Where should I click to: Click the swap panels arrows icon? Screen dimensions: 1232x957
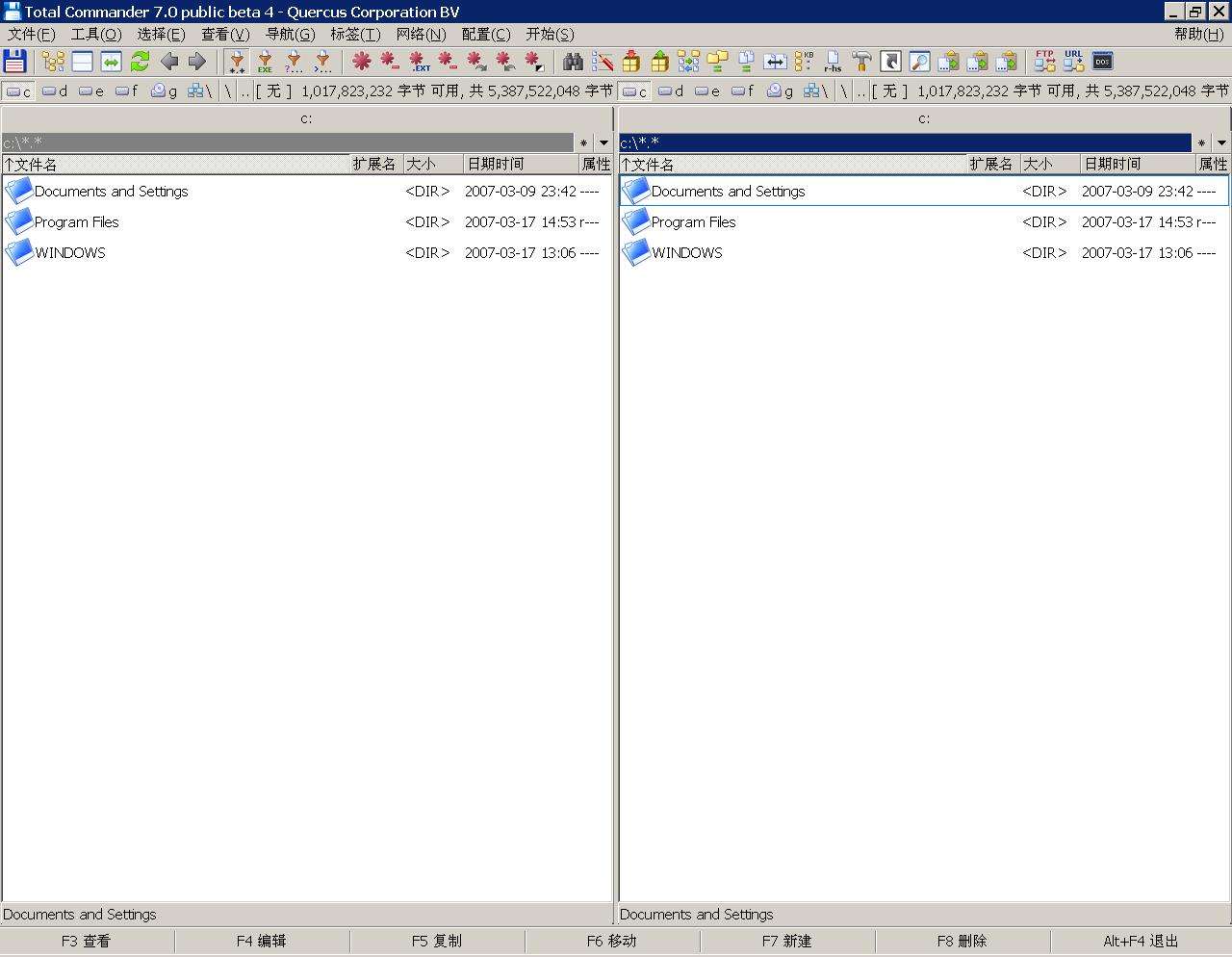111,62
